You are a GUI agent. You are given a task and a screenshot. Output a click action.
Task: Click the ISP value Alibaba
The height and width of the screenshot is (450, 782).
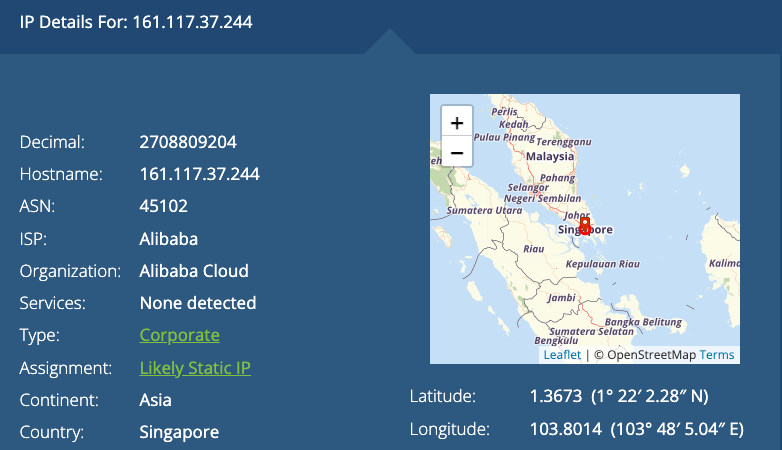(168, 239)
